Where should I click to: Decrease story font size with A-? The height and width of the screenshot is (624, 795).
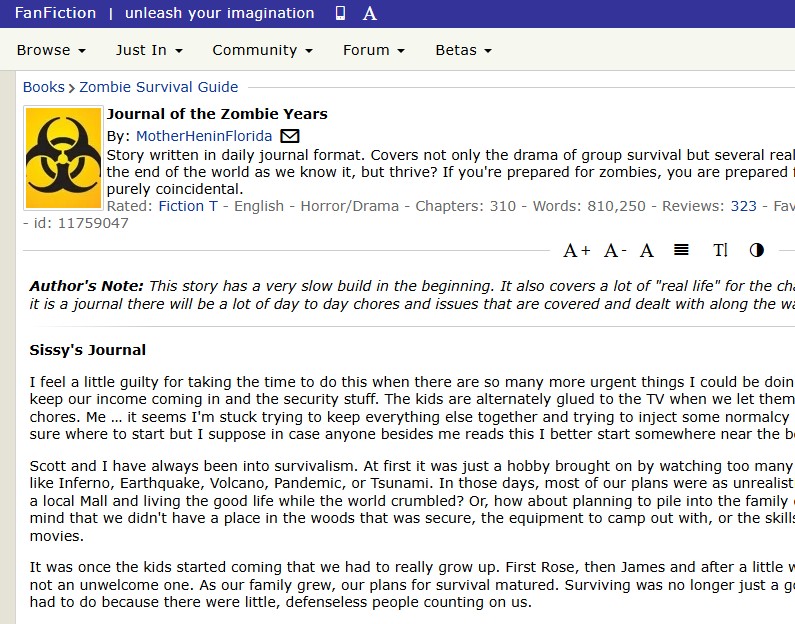(615, 250)
